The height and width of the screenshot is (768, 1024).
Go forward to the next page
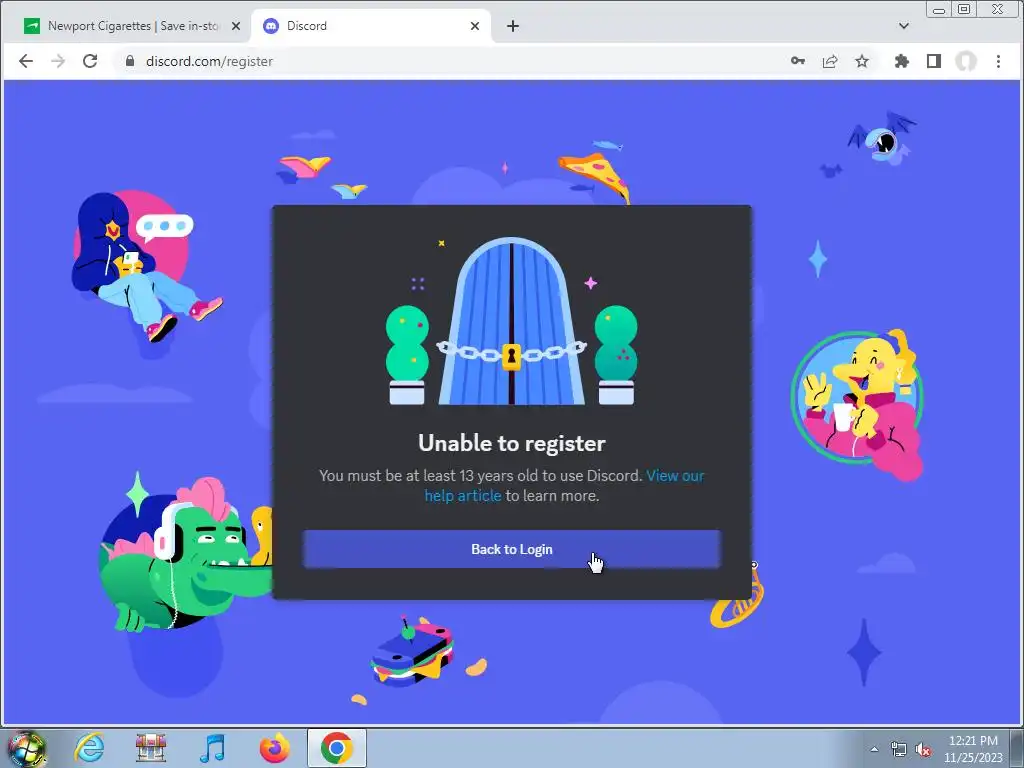58,61
